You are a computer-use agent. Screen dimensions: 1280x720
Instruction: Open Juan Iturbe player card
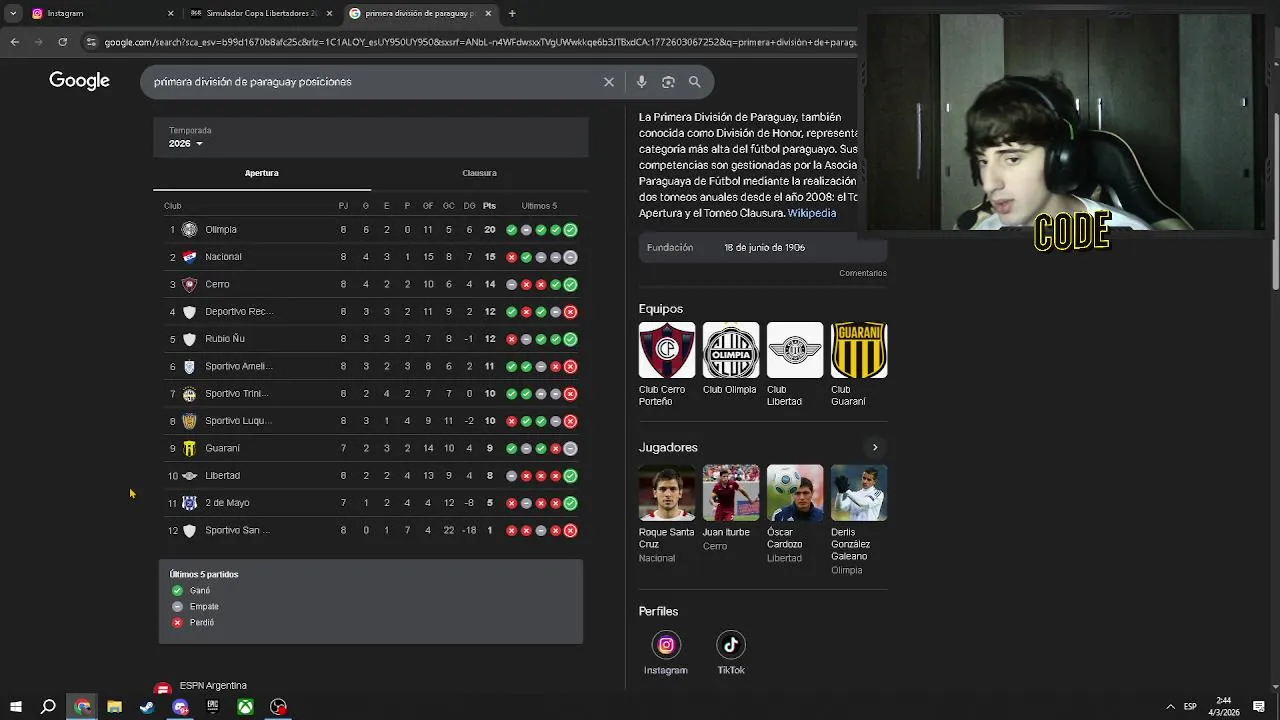[730, 508]
